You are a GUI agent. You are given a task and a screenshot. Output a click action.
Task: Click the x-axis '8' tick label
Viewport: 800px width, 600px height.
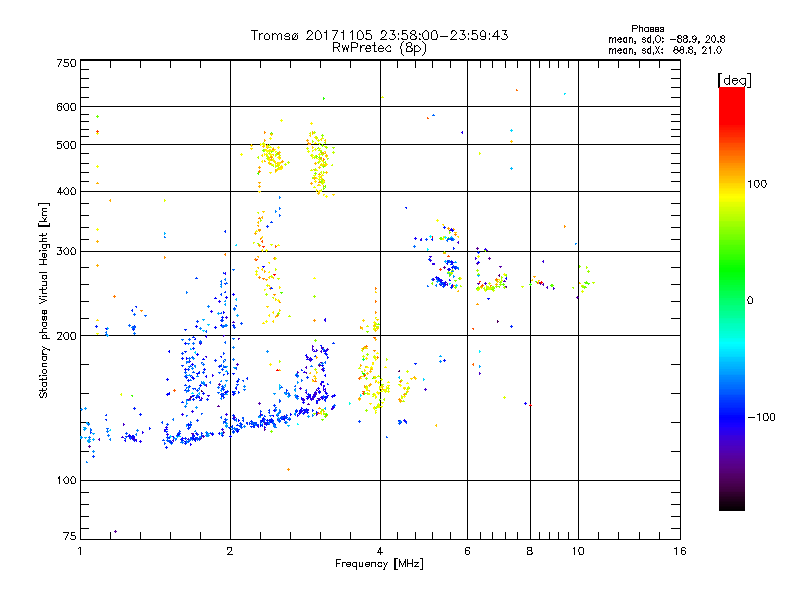[530, 551]
